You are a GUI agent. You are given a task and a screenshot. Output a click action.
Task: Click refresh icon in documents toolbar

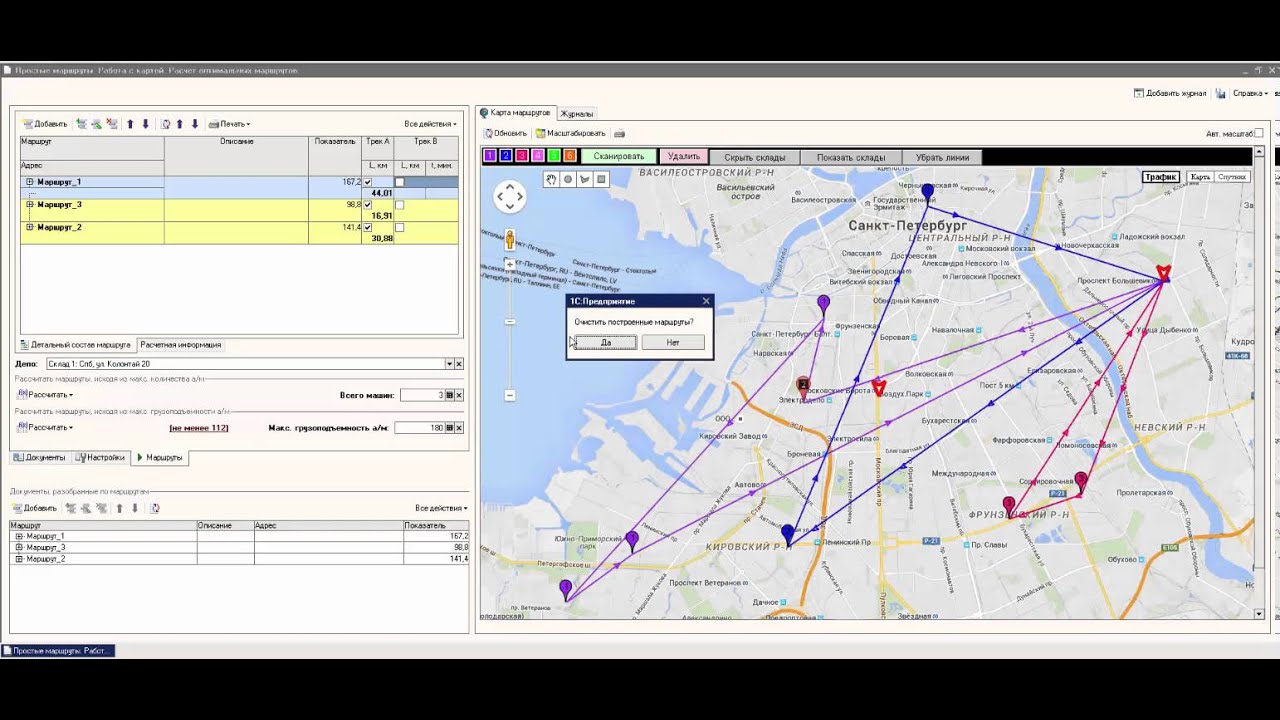tap(155, 508)
